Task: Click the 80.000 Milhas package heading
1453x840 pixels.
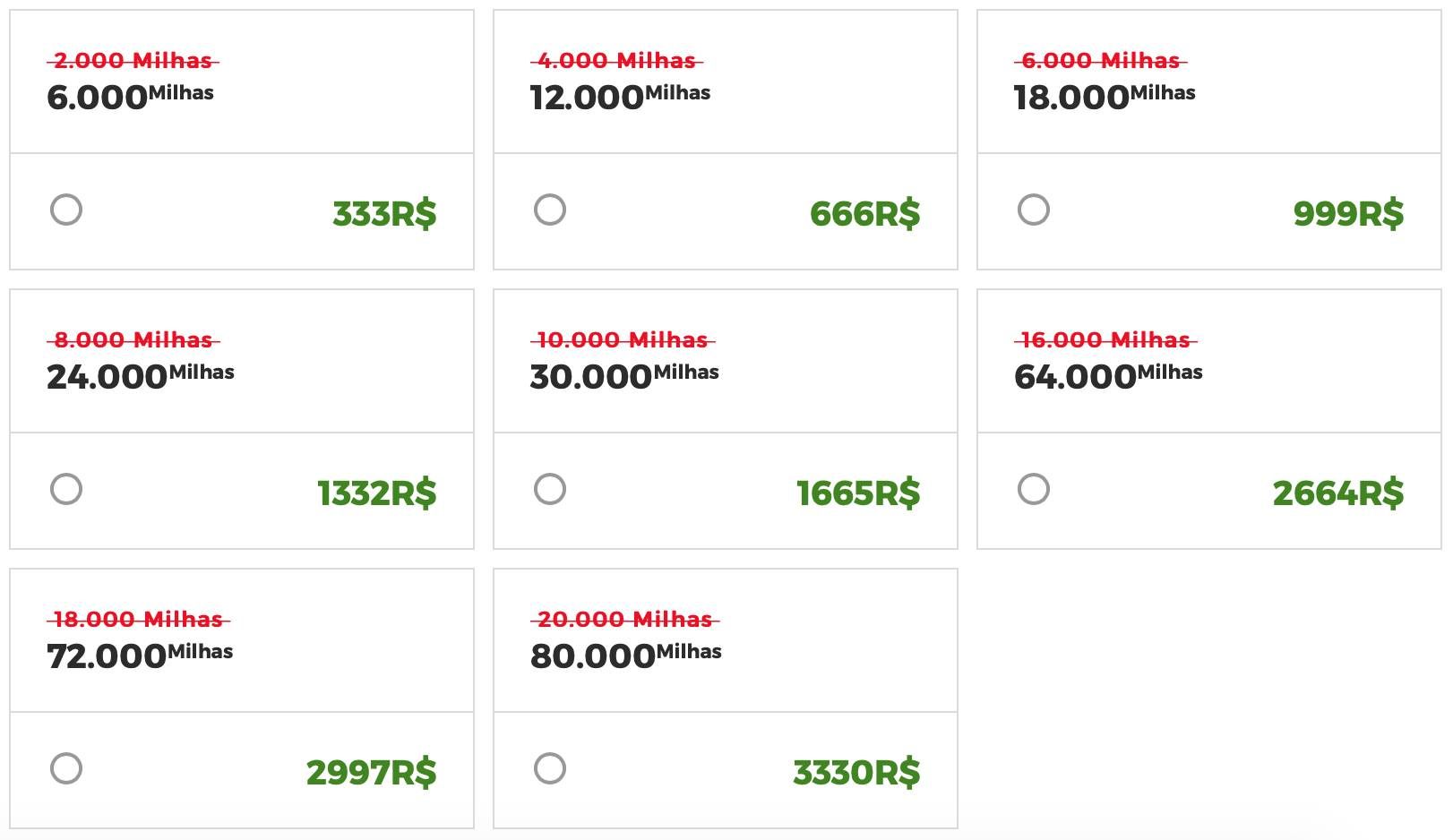Action: click(626, 655)
